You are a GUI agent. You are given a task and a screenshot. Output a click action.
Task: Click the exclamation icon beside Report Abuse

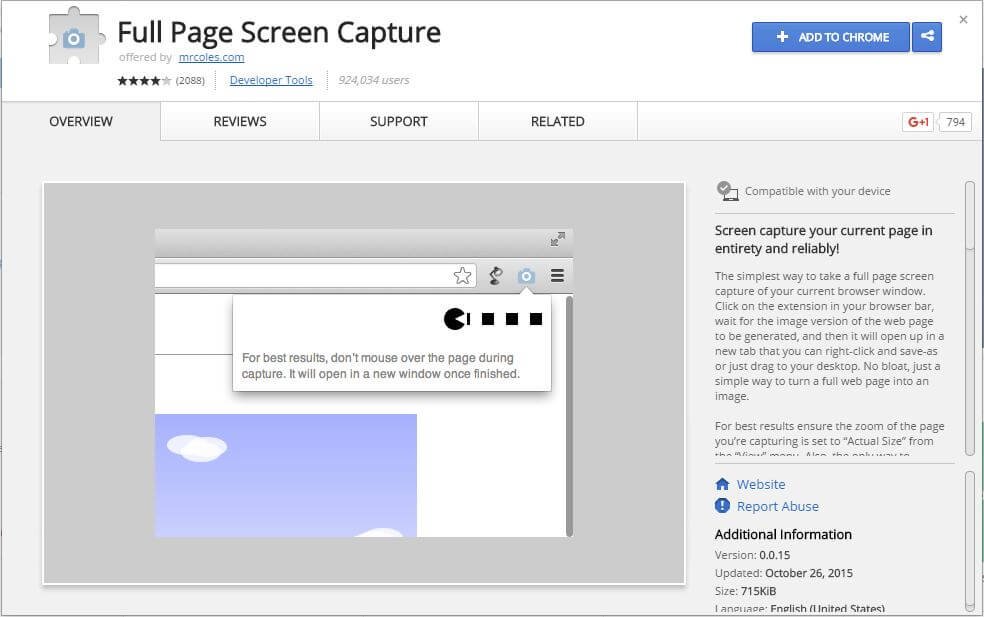722,506
